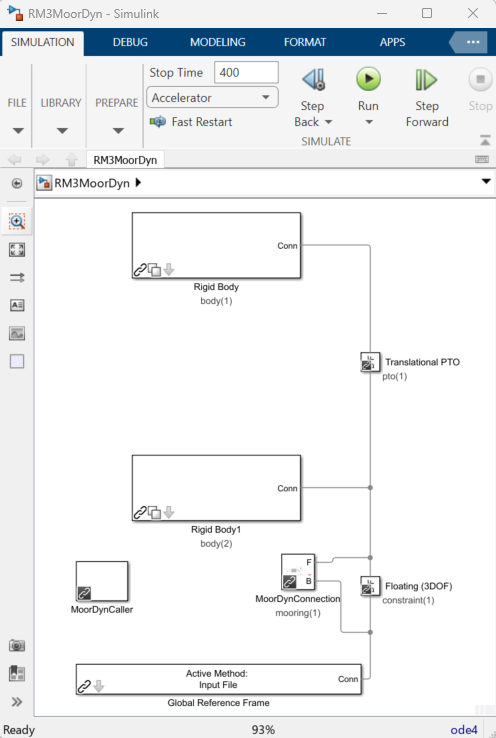Toggle the Hide/Show Explorer Bar arrow icon

pos(17,184)
